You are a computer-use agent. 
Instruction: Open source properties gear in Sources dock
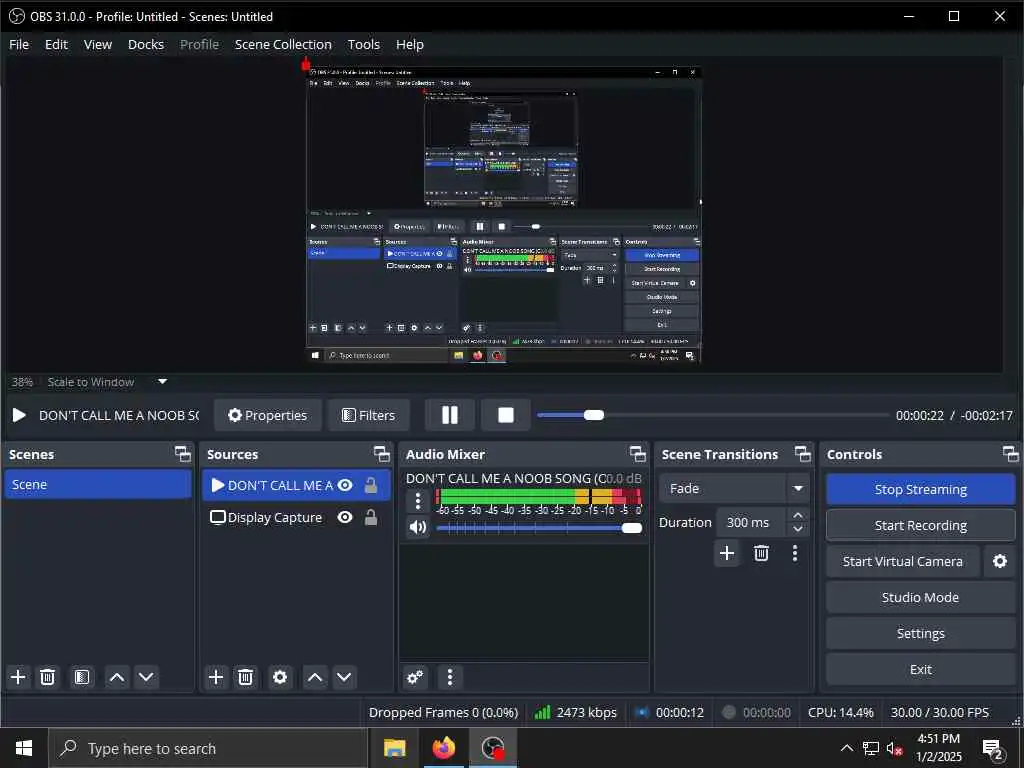[280, 677]
